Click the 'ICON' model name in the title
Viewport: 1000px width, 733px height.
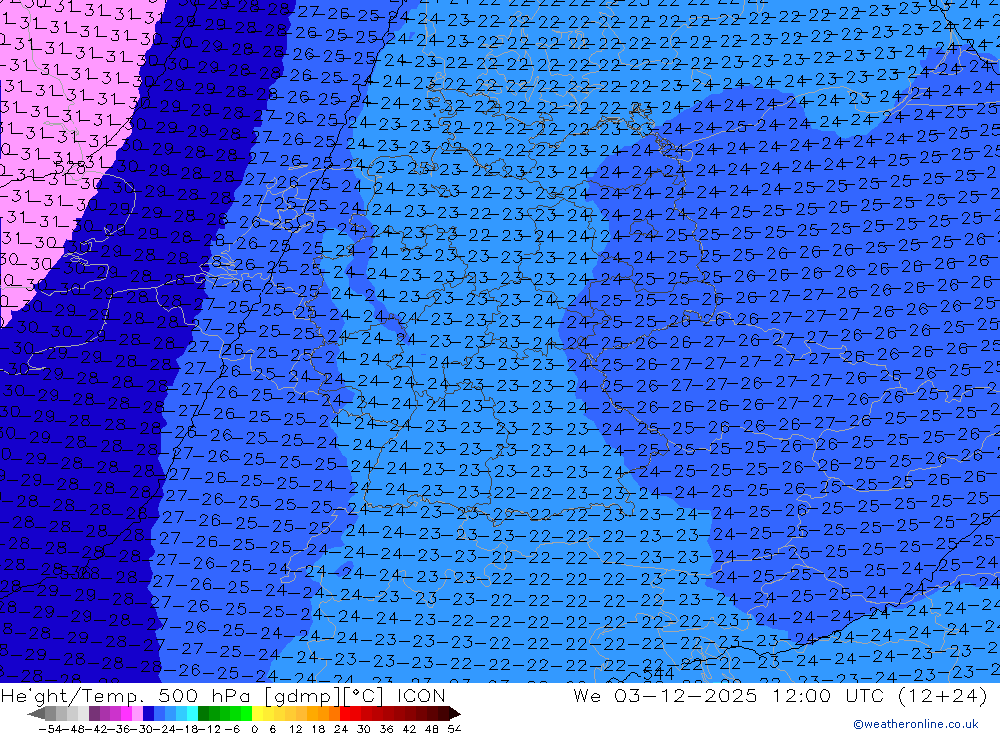(x=421, y=695)
